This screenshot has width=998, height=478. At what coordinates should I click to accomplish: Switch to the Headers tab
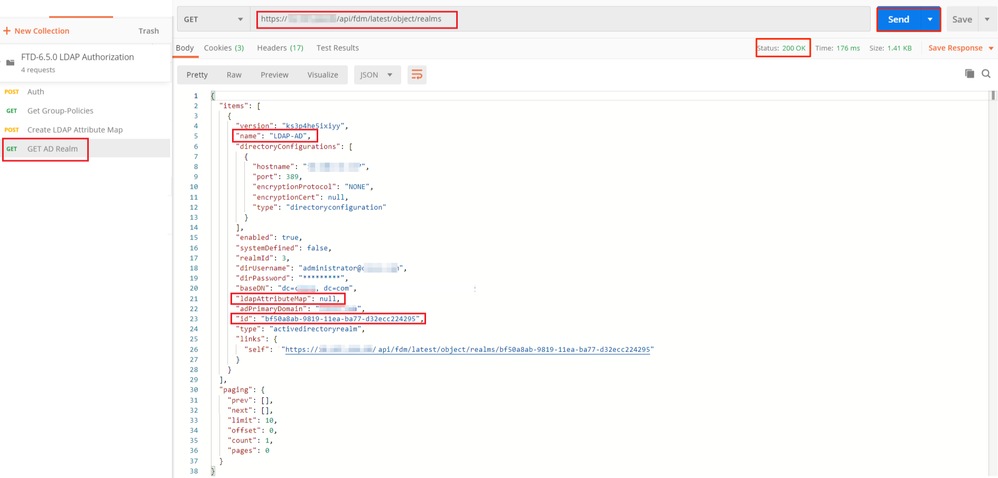[x=279, y=48]
